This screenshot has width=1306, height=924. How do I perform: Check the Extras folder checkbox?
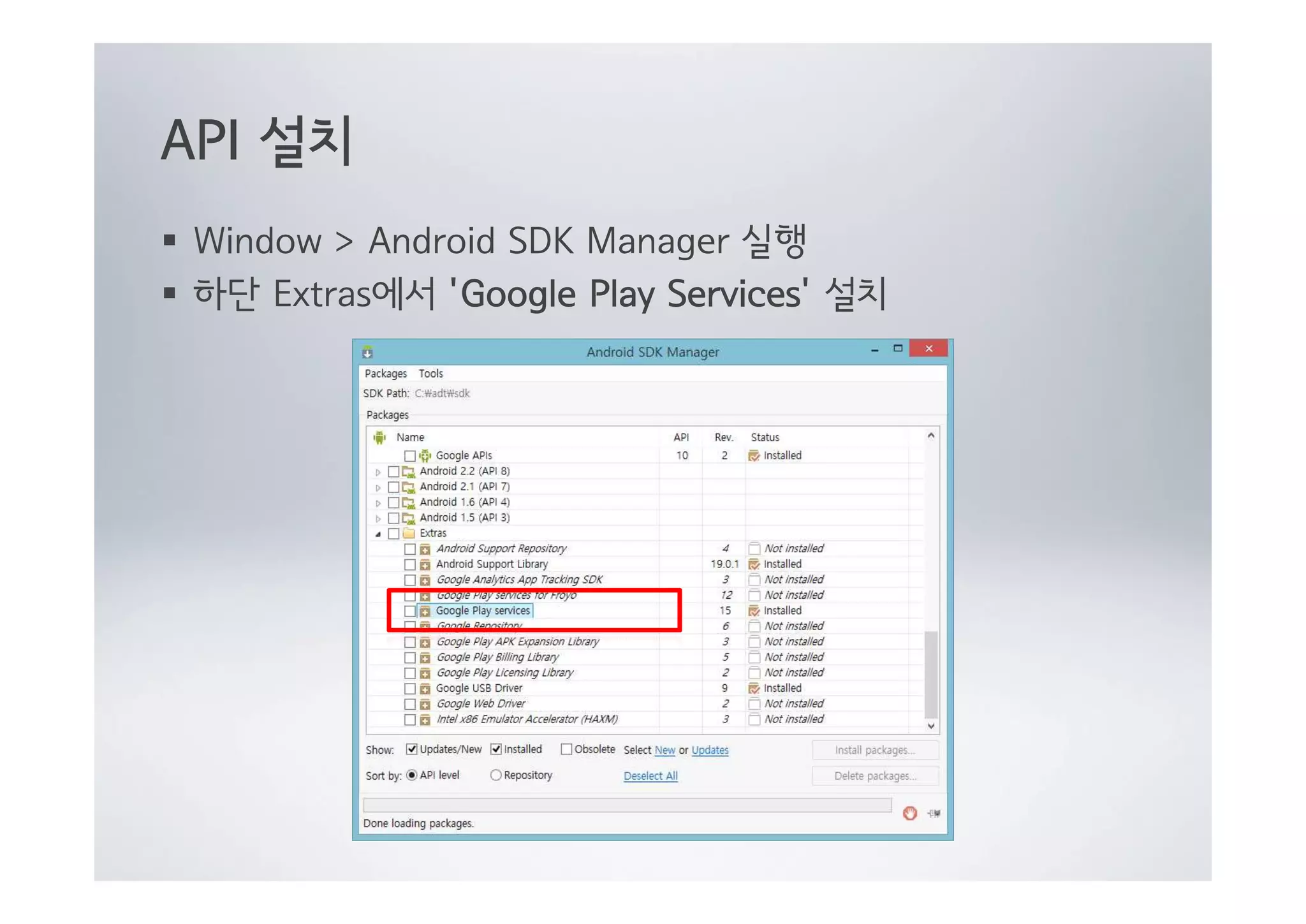point(393,534)
